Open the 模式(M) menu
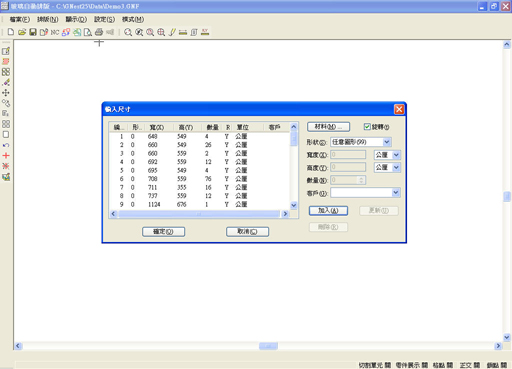512x369 pixels. (133, 19)
